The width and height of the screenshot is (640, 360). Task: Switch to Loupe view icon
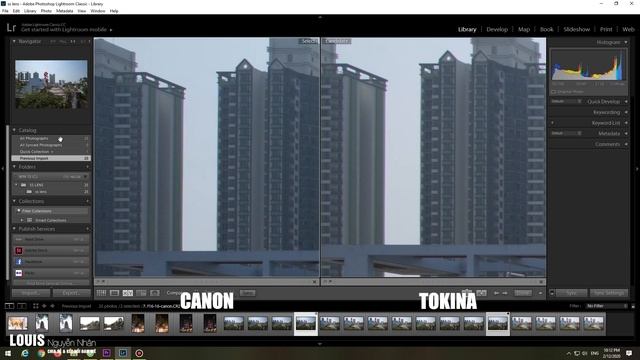(114, 293)
